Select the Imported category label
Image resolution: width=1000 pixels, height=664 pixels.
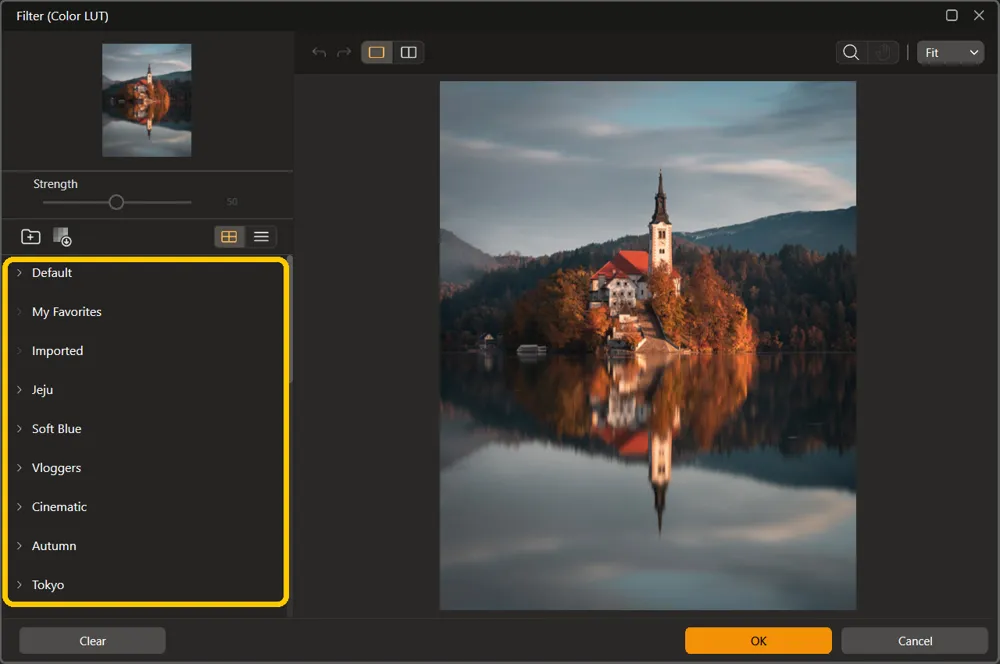[57, 351]
